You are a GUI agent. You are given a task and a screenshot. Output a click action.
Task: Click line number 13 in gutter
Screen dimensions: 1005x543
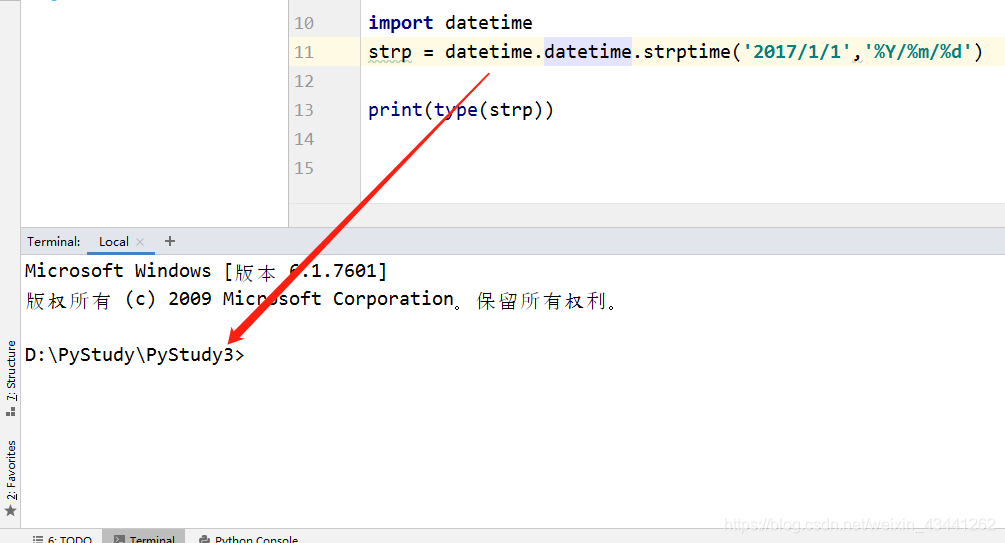click(304, 110)
